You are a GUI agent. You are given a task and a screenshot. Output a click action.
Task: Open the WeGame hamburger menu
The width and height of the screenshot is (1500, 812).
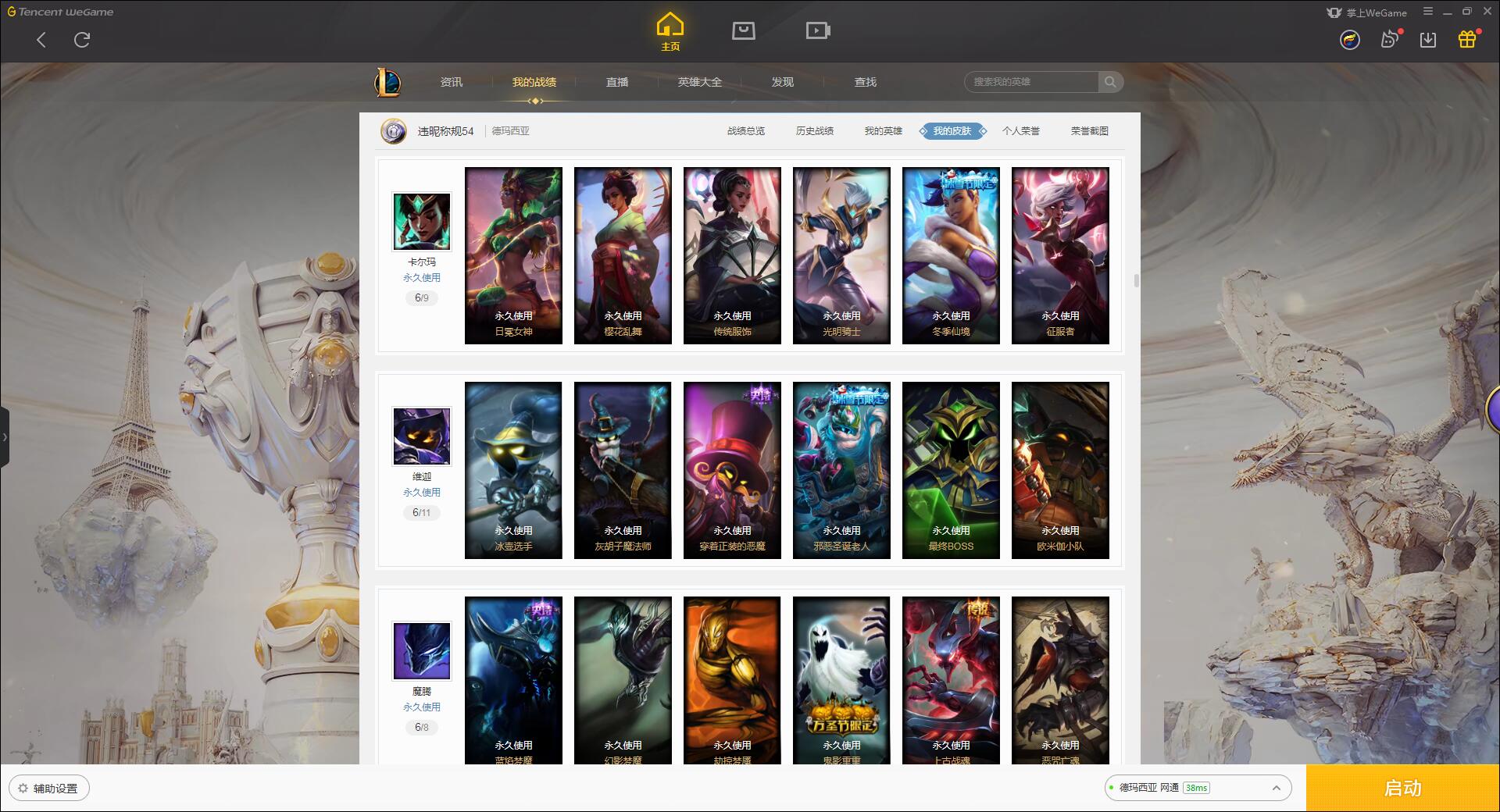pyautogui.click(x=1428, y=12)
